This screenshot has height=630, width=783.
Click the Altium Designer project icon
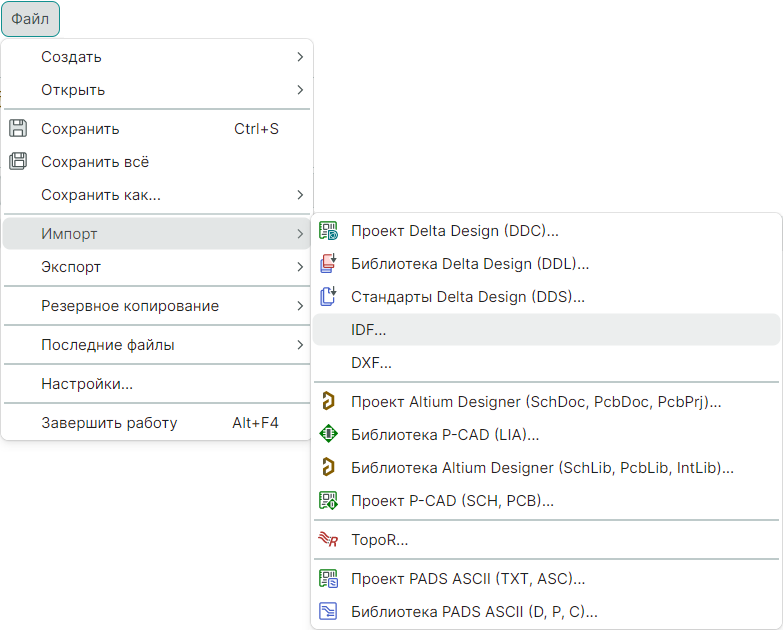tap(328, 402)
